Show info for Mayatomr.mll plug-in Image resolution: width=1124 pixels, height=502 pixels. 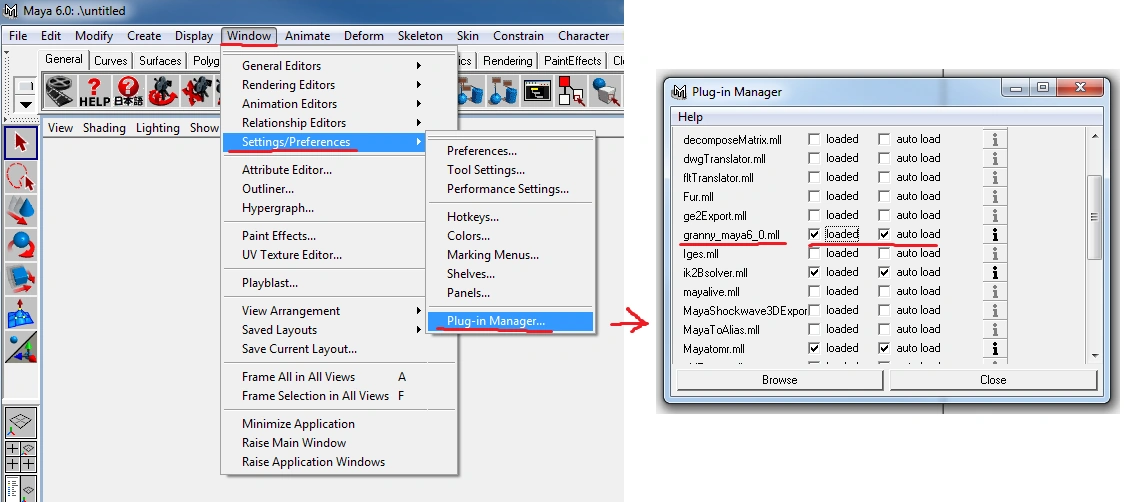click(x=994, y=349)
